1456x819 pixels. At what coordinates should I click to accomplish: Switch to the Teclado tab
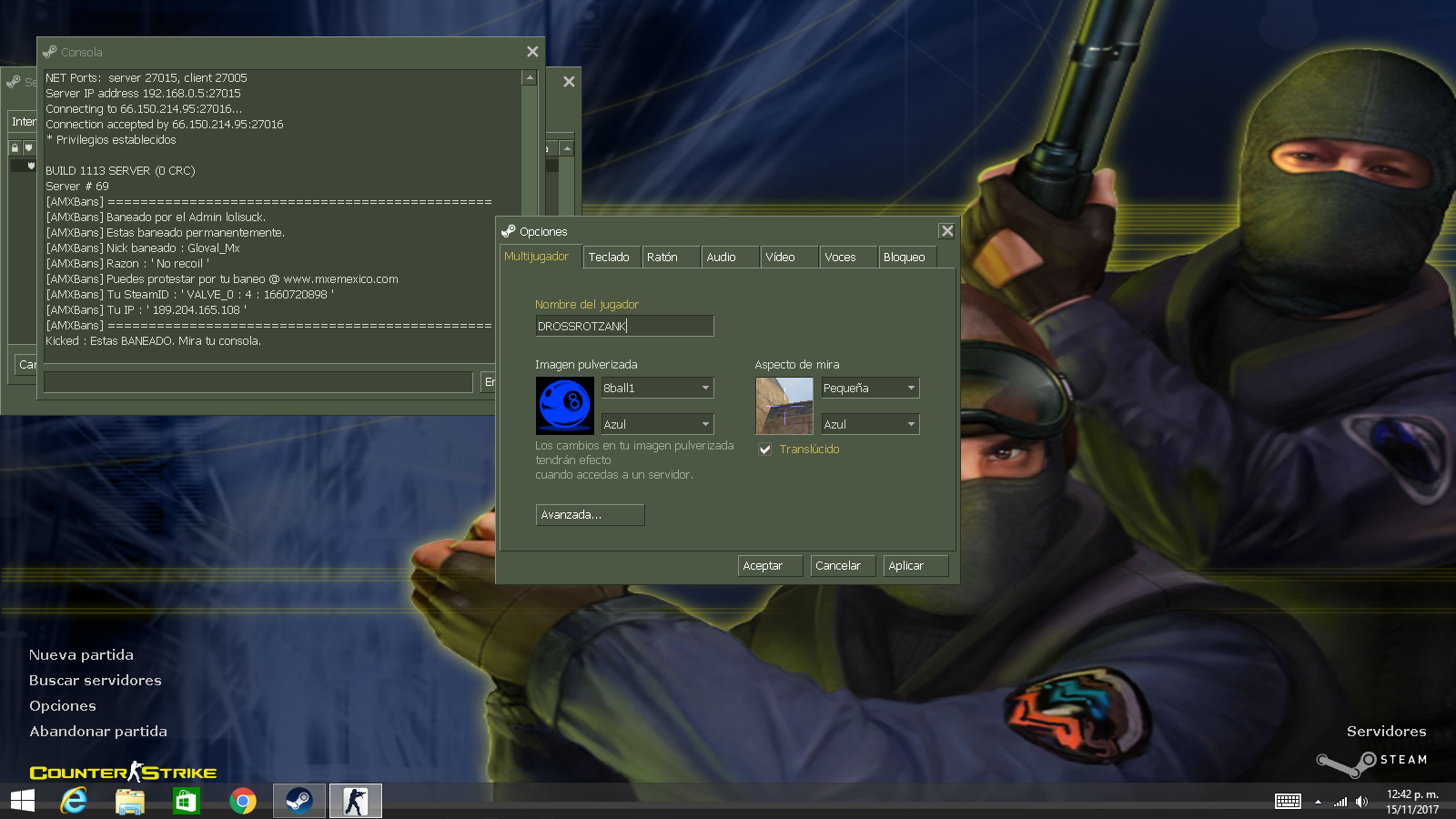pos(612,258)
